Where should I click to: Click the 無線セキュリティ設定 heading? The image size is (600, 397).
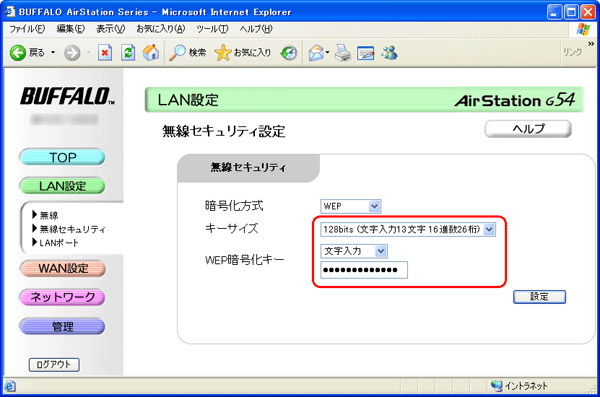point(224,131)
